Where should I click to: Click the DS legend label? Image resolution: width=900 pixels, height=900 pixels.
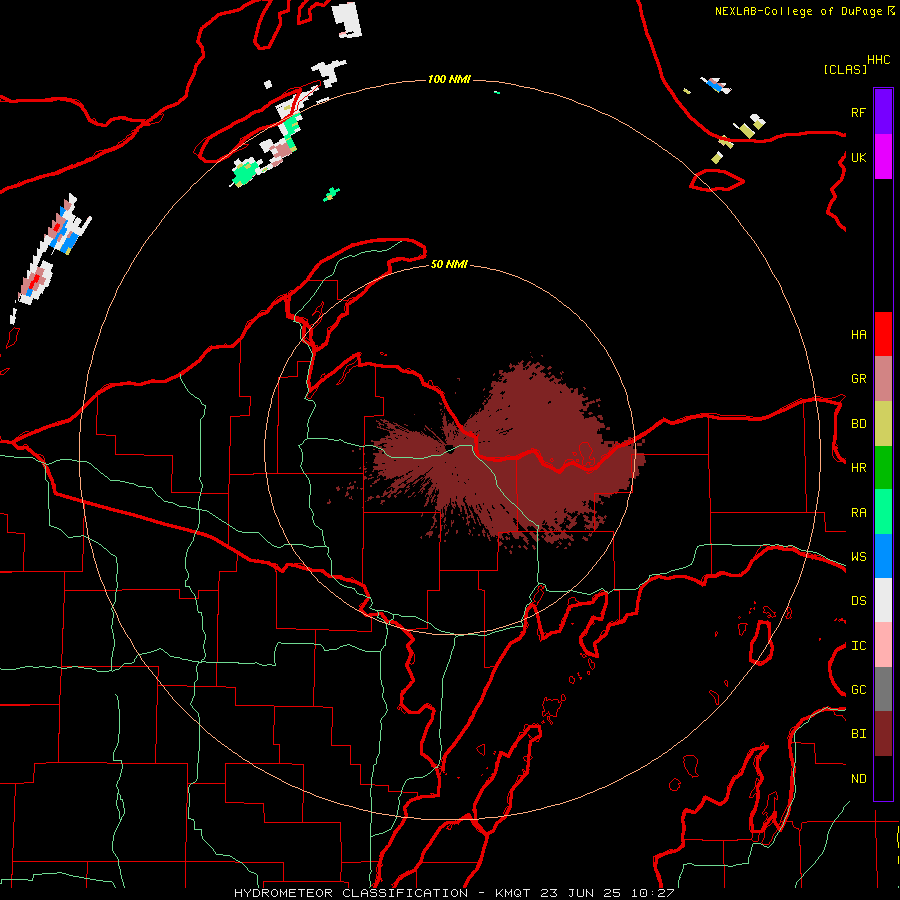point(858,601)
